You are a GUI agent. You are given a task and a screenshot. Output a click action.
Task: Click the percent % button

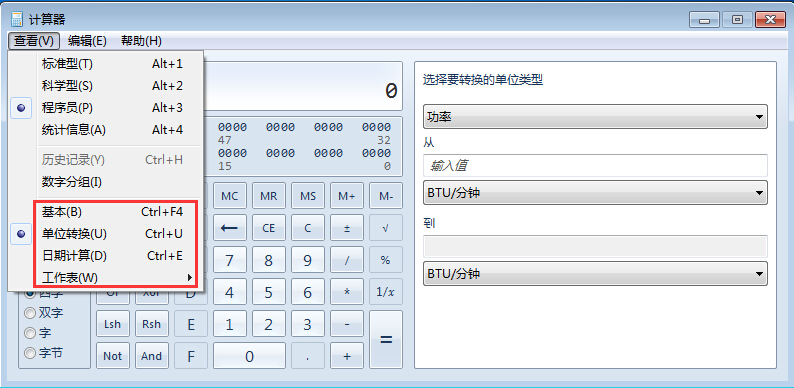tap(385, 260)
